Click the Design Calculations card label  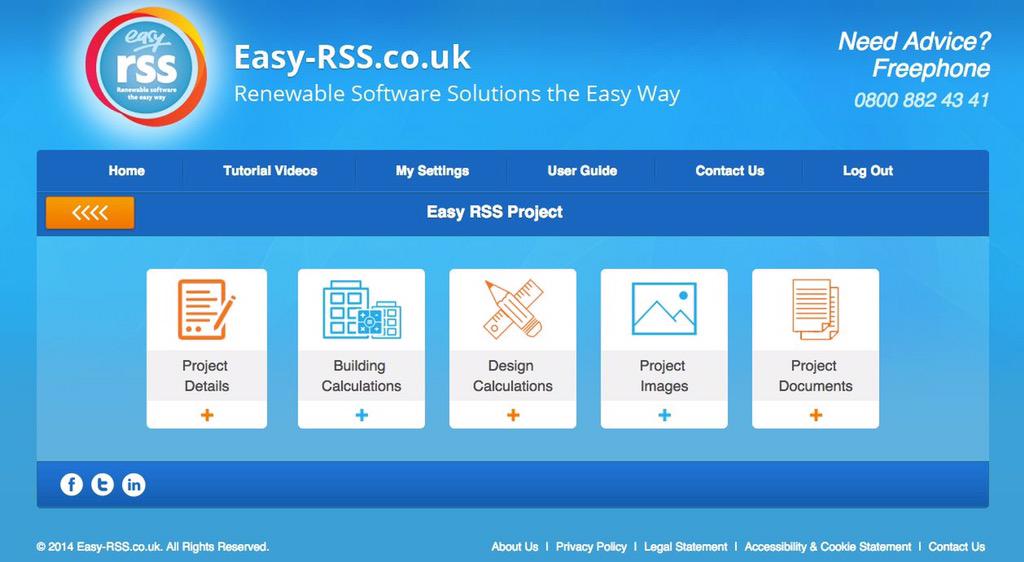click(x=513, y=376)
